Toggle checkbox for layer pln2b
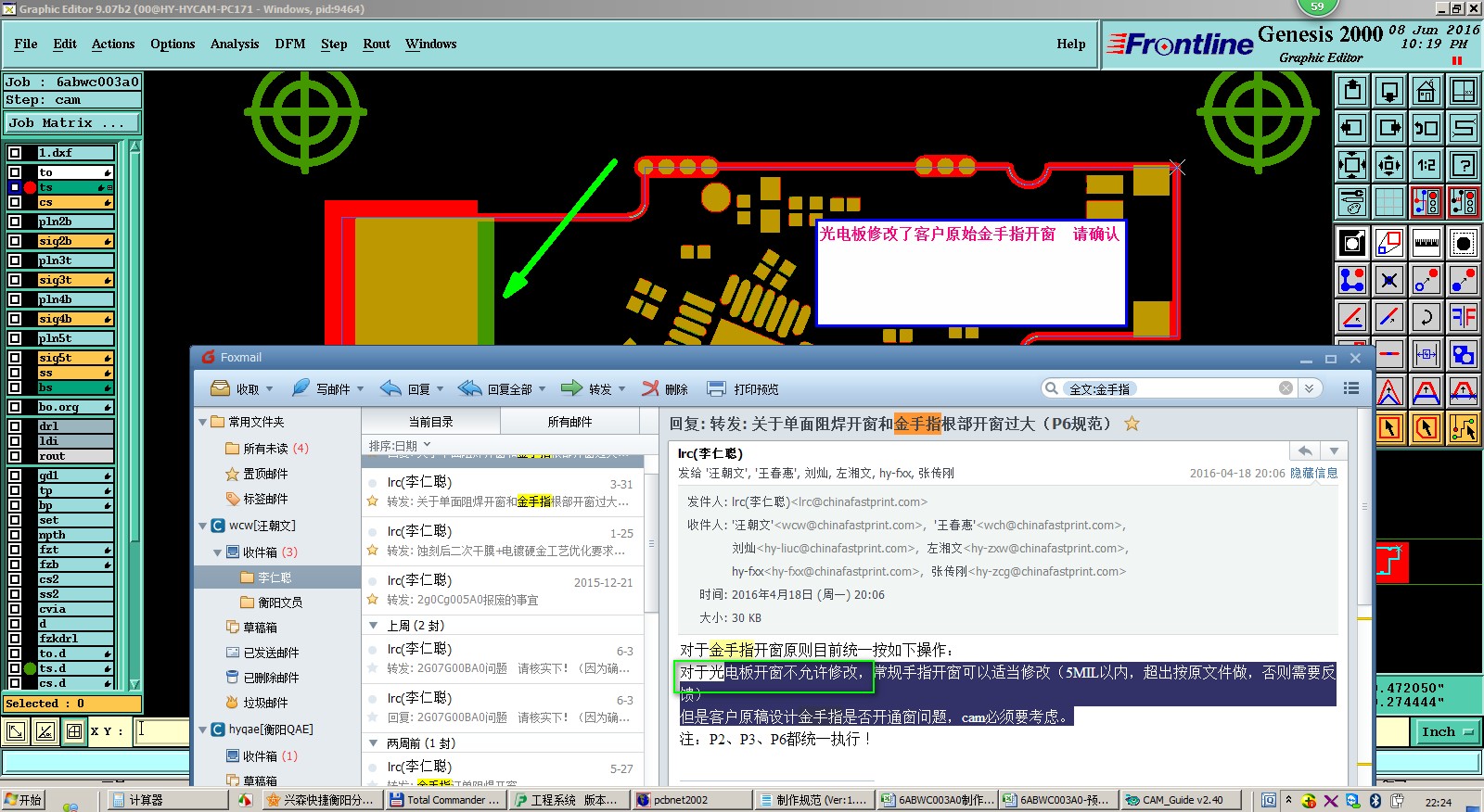The image size is (1484, 812). click(15, 222)
